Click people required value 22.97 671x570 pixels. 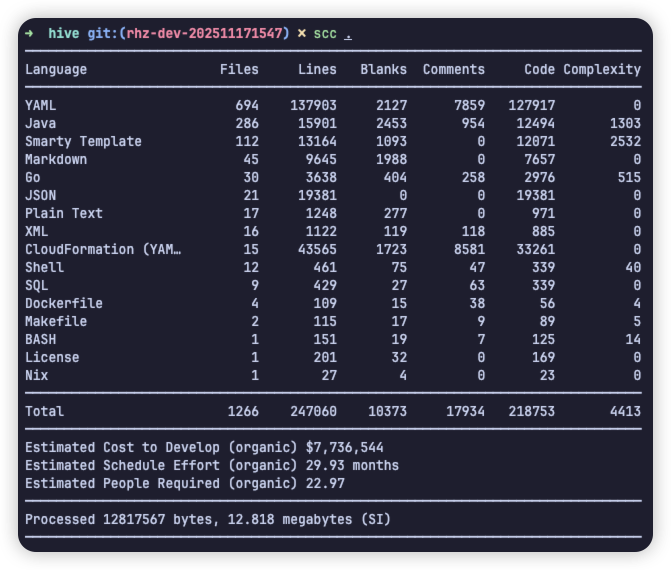point(325,483)
